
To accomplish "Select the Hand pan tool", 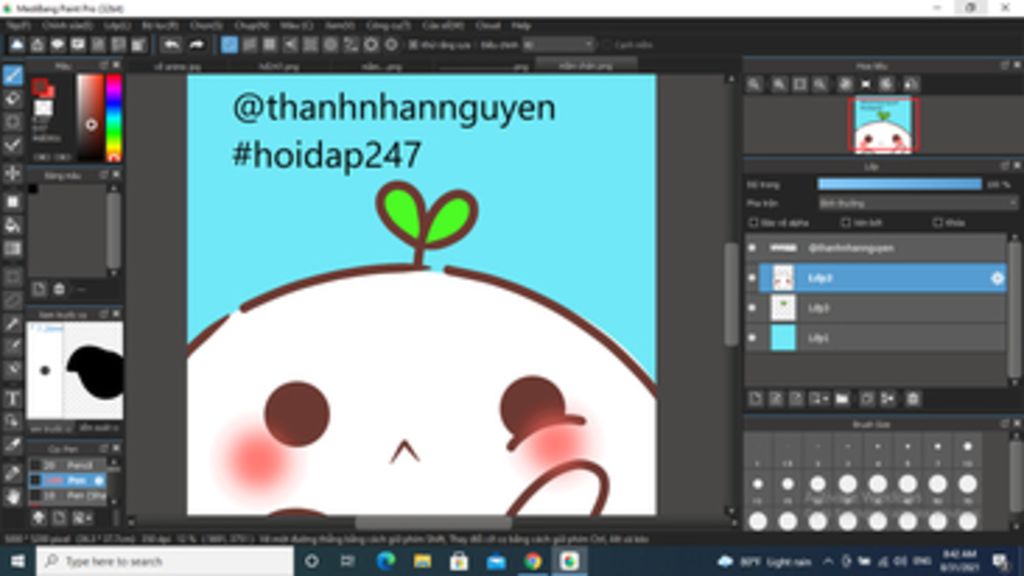I will tap(13, 496).
